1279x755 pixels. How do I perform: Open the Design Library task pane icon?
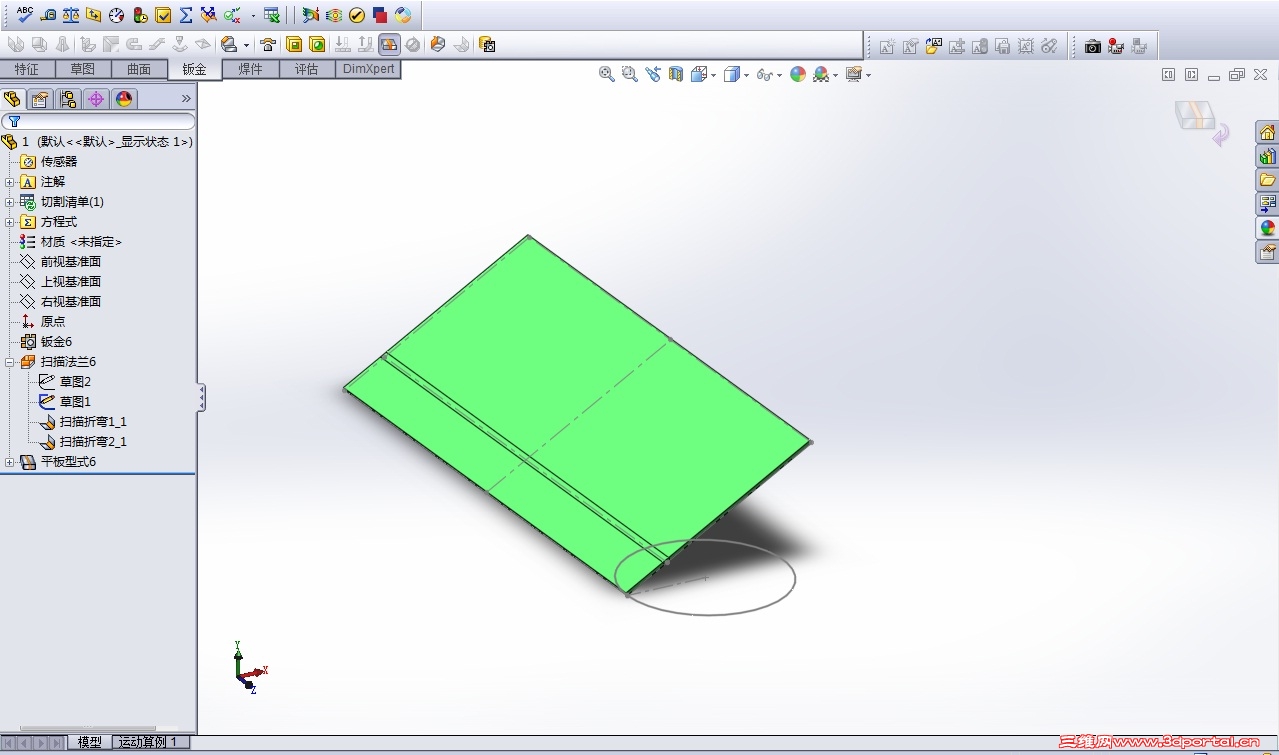[1267, 156]
